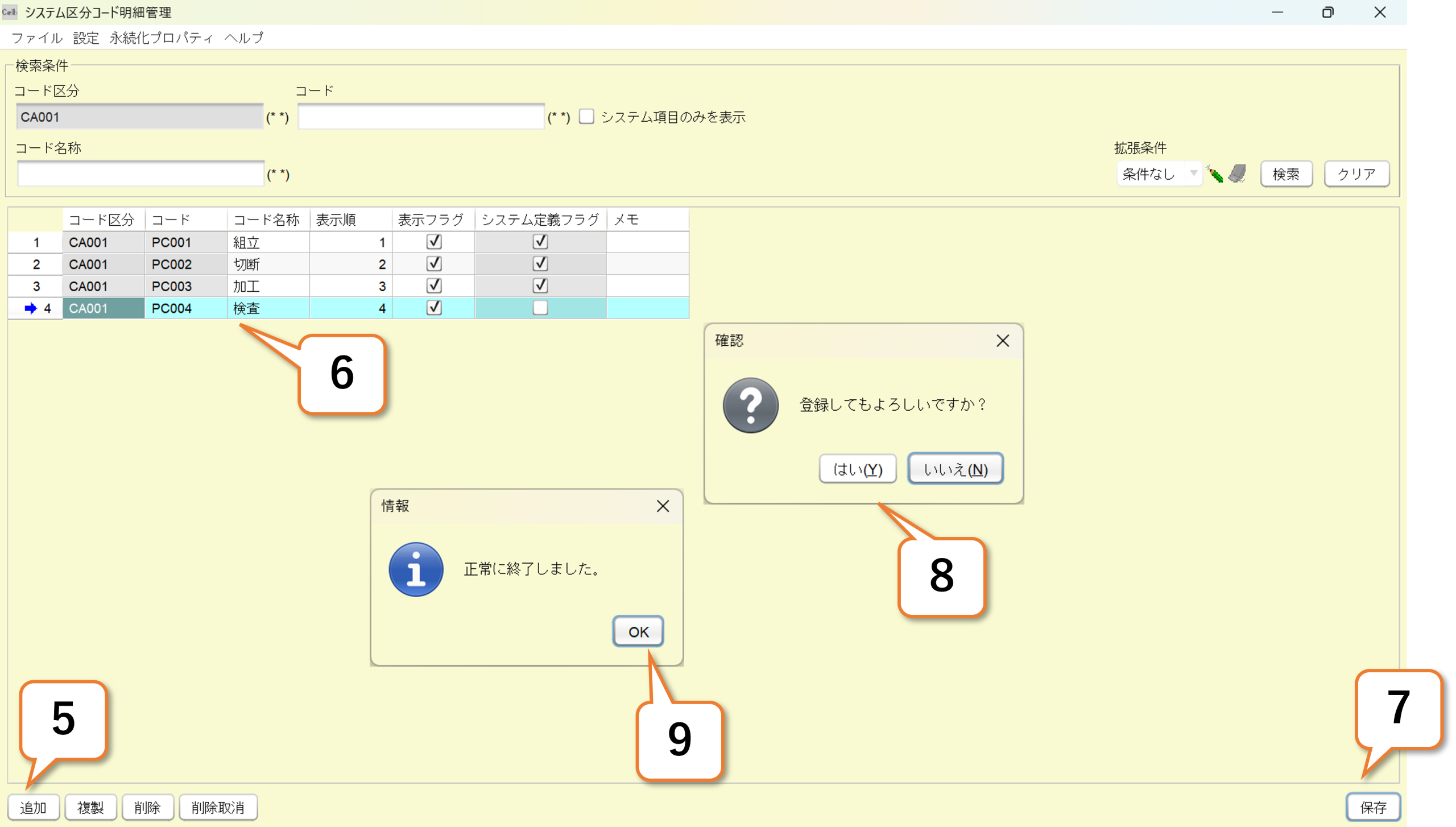Select the PC001 code cell
This screenshot has width=1456, height=827.
185,242
